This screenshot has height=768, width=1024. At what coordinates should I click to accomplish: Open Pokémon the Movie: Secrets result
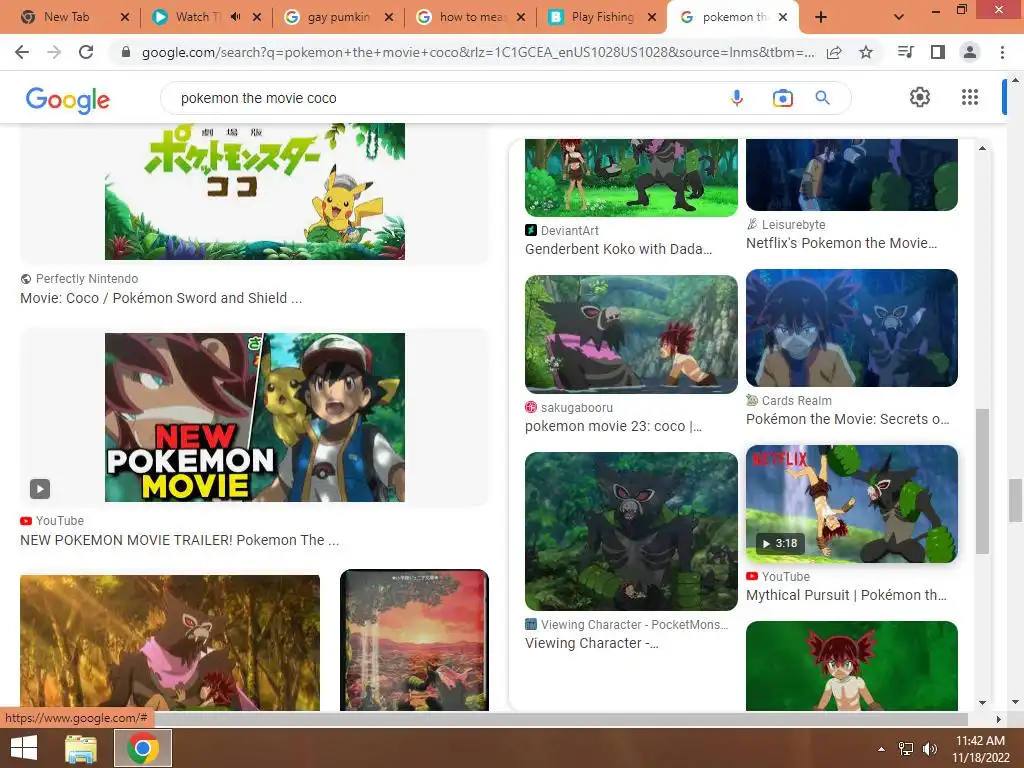[848, 419]
